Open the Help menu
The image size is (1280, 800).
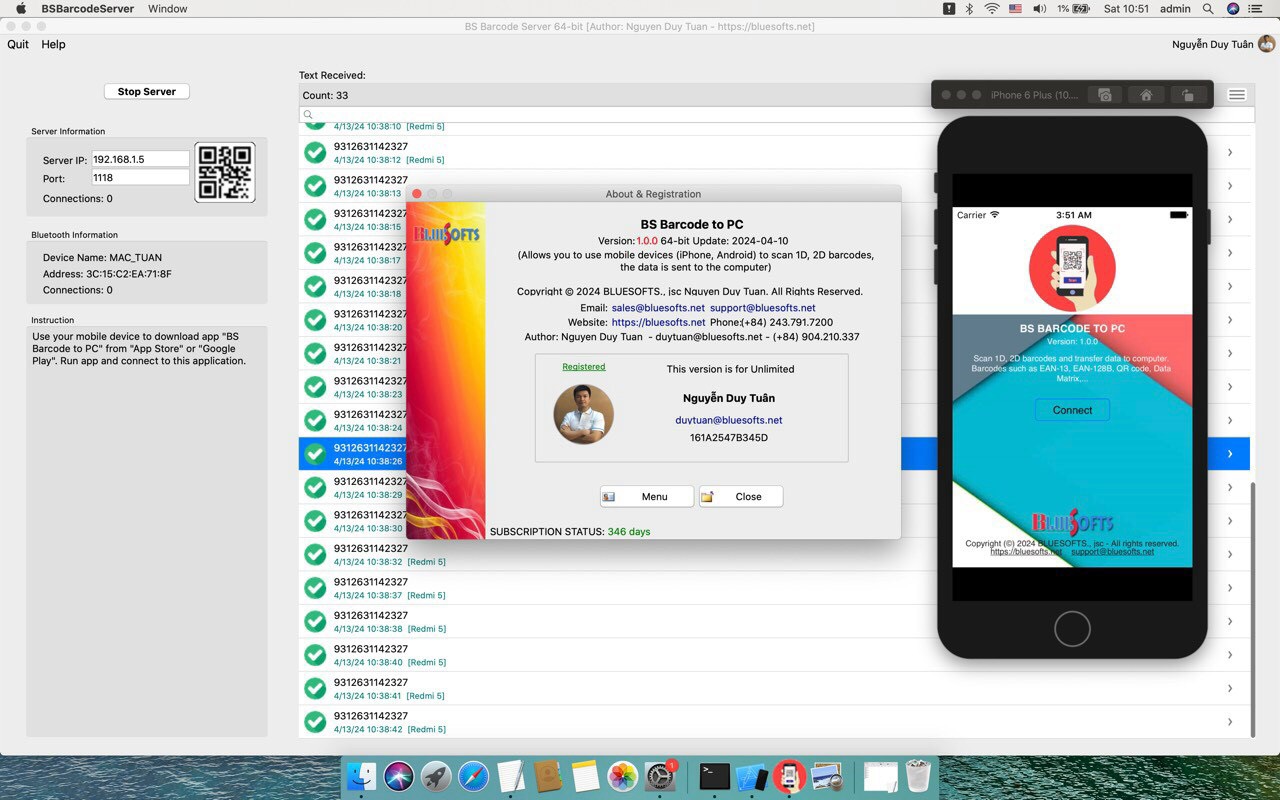[x=53, y=44]
